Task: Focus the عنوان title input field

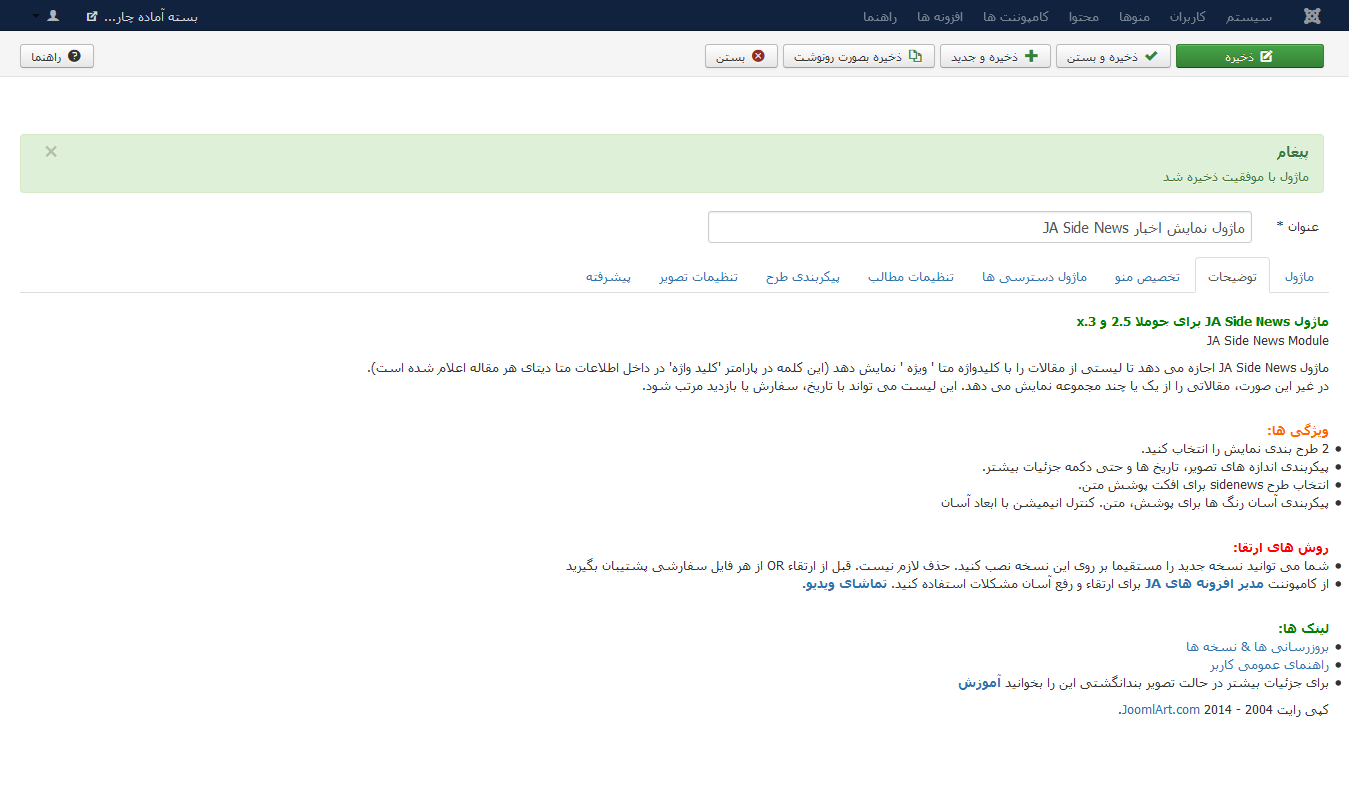Action: point(980,227)
